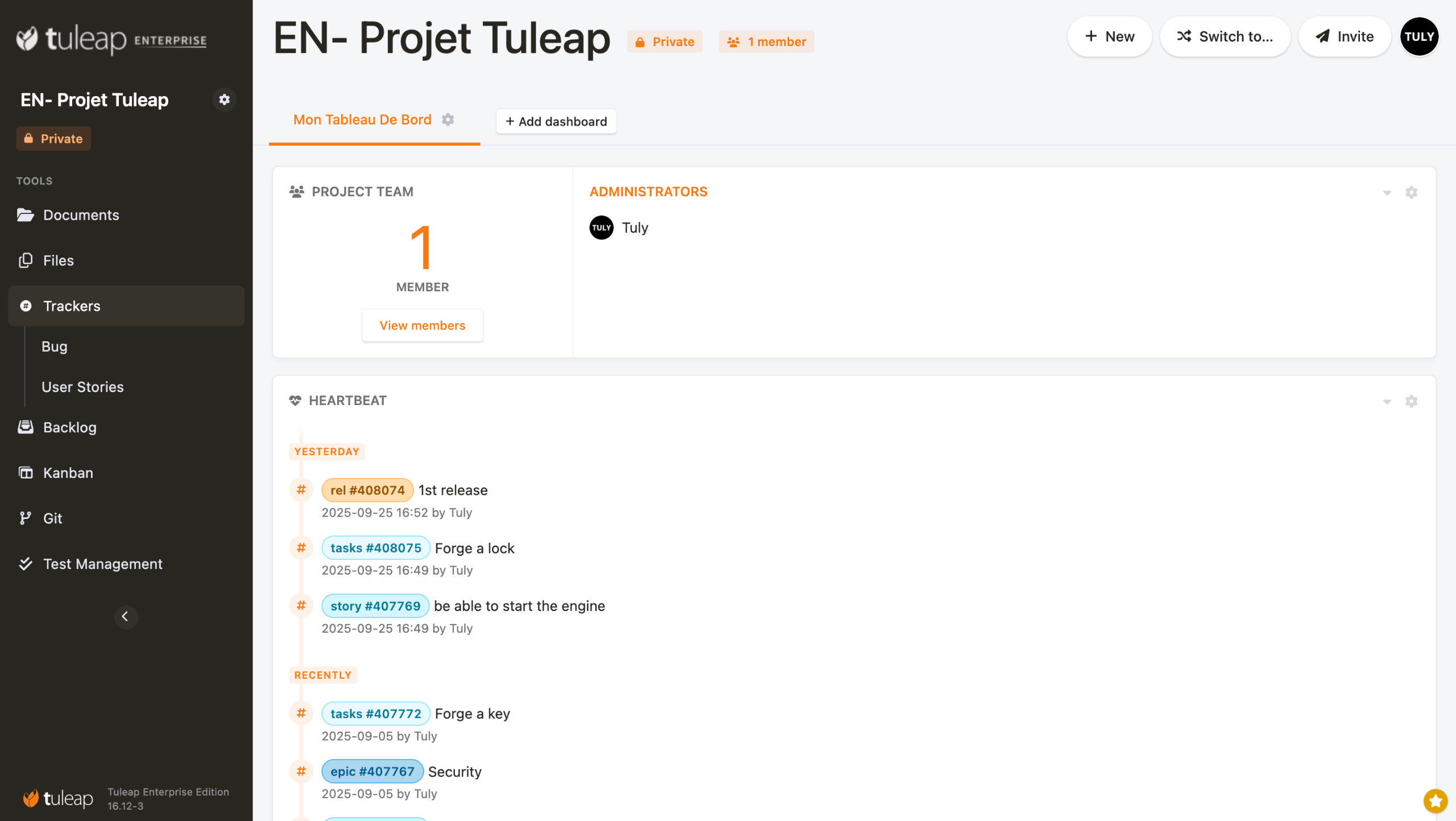Image resolution: width=1456 pixels, height=821 pixels.
Task: Open the Switch to… project selector
Action: click(x=1225, y=36)
